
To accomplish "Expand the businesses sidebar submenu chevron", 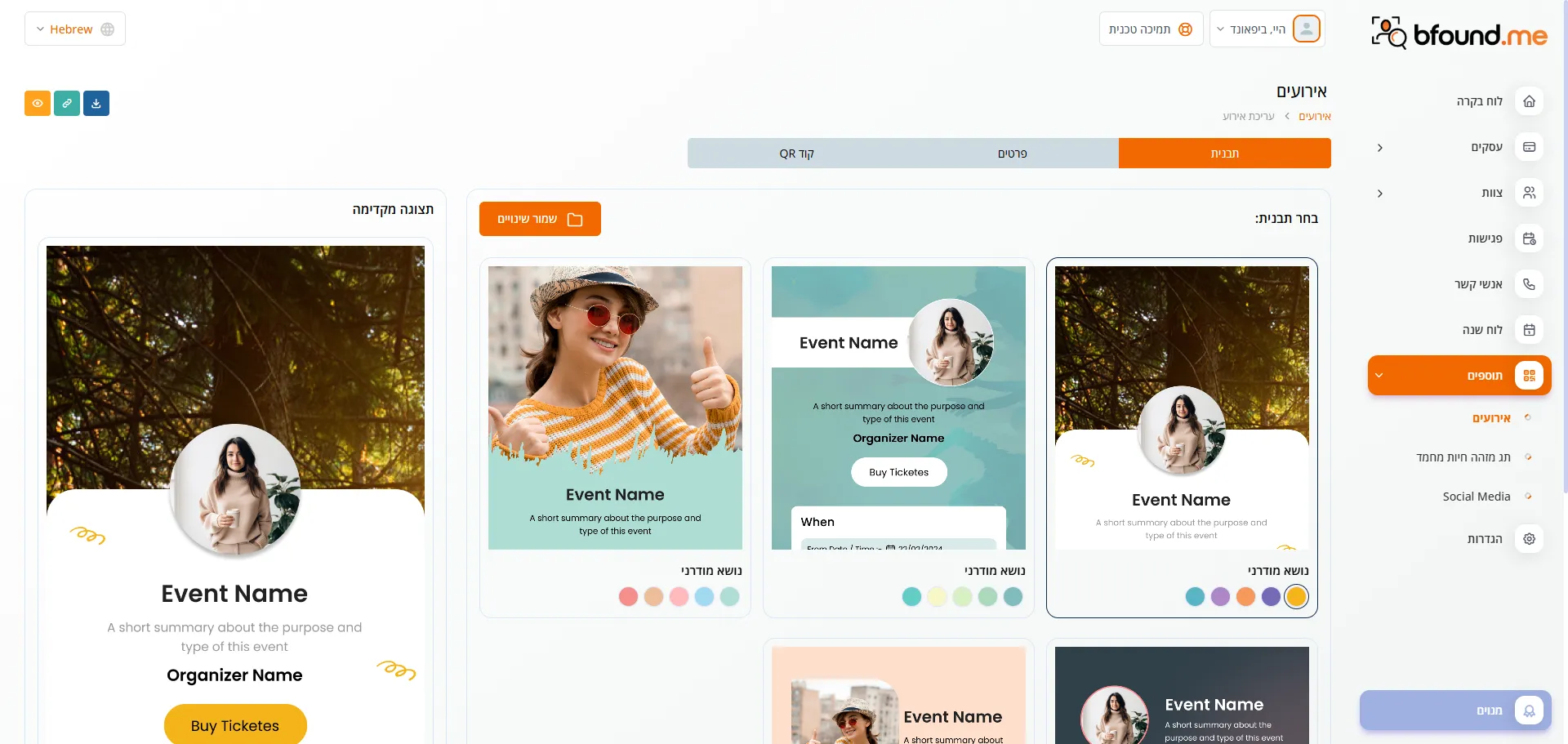I will [1380, 148].
